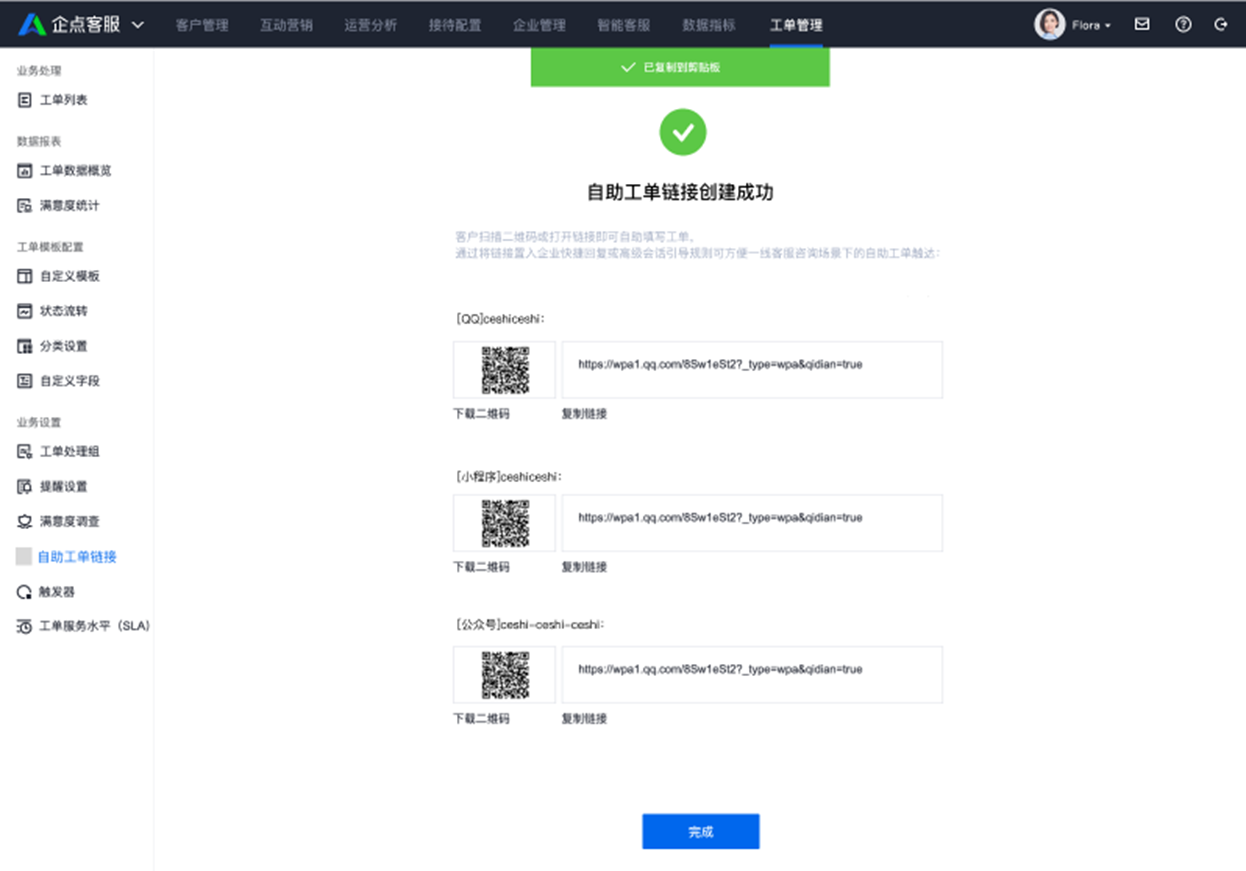Open the 接待配置 top menu
The image size is (1246, 871).
pyautogui.click(x=454, y=25)
